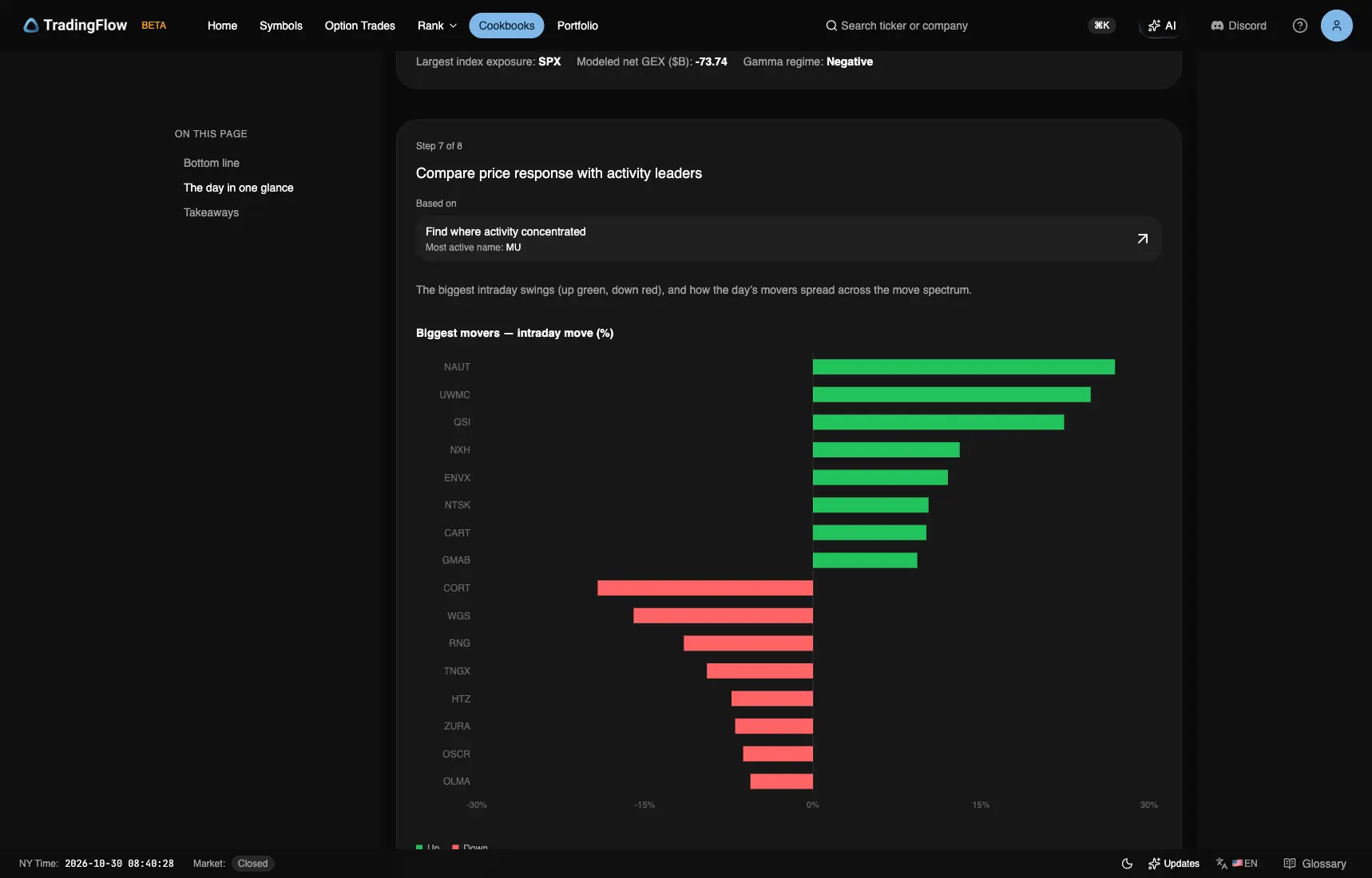Click the HTZ red bar
1372x878 pixels.
pos(772,698)
